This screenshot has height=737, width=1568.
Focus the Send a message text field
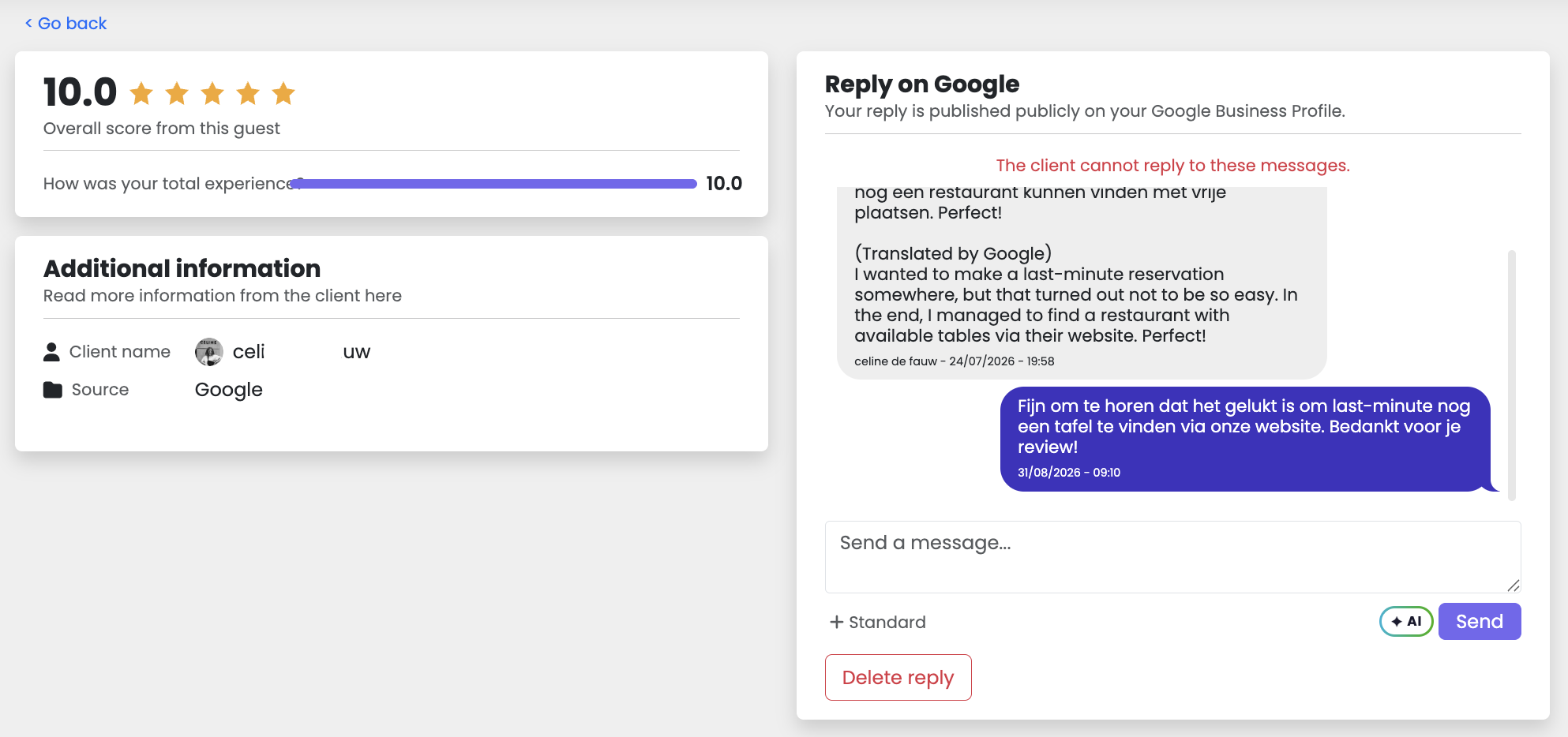point(1173,557)
